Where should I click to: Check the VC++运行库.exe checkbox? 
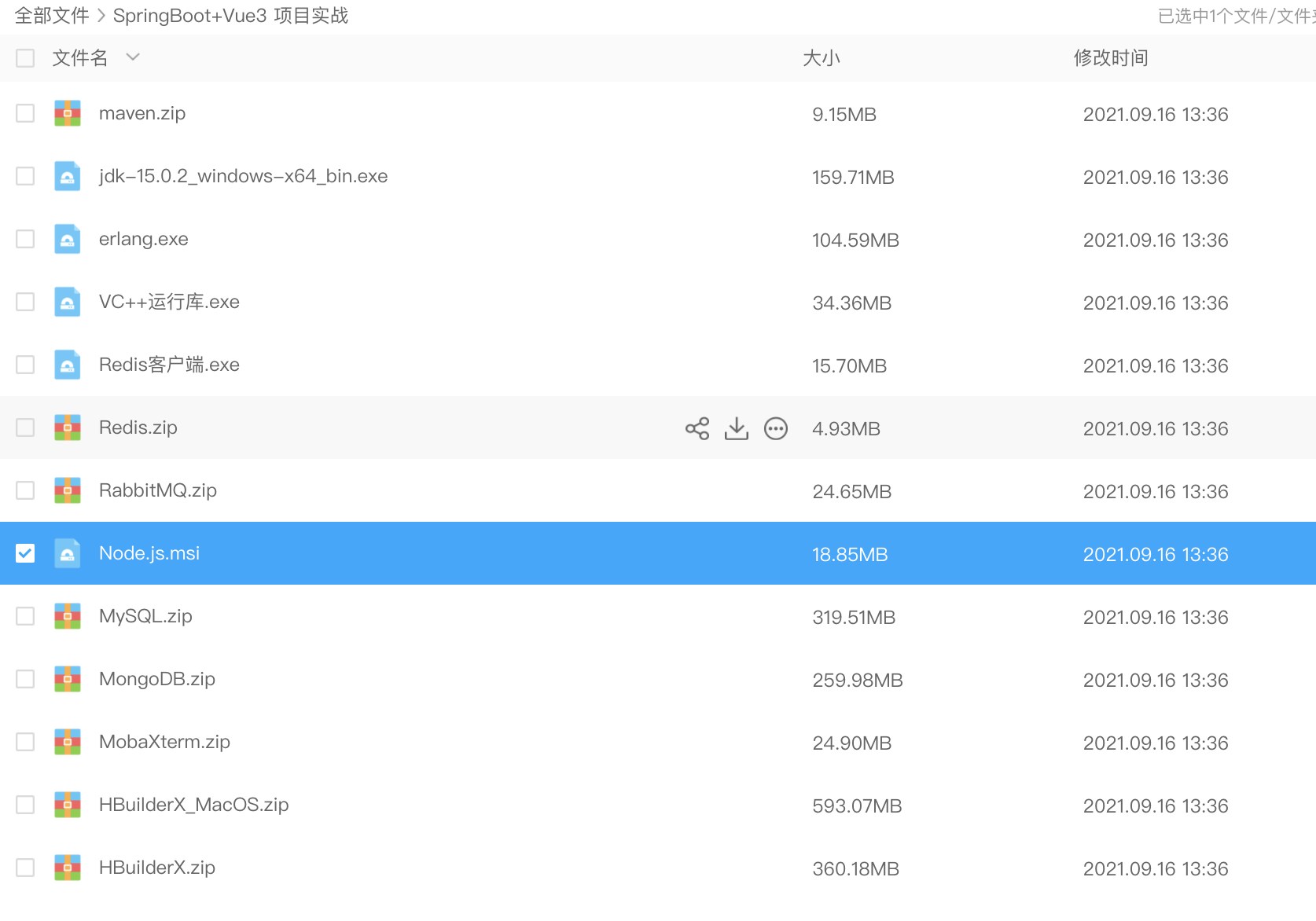(x=25, y=302)
